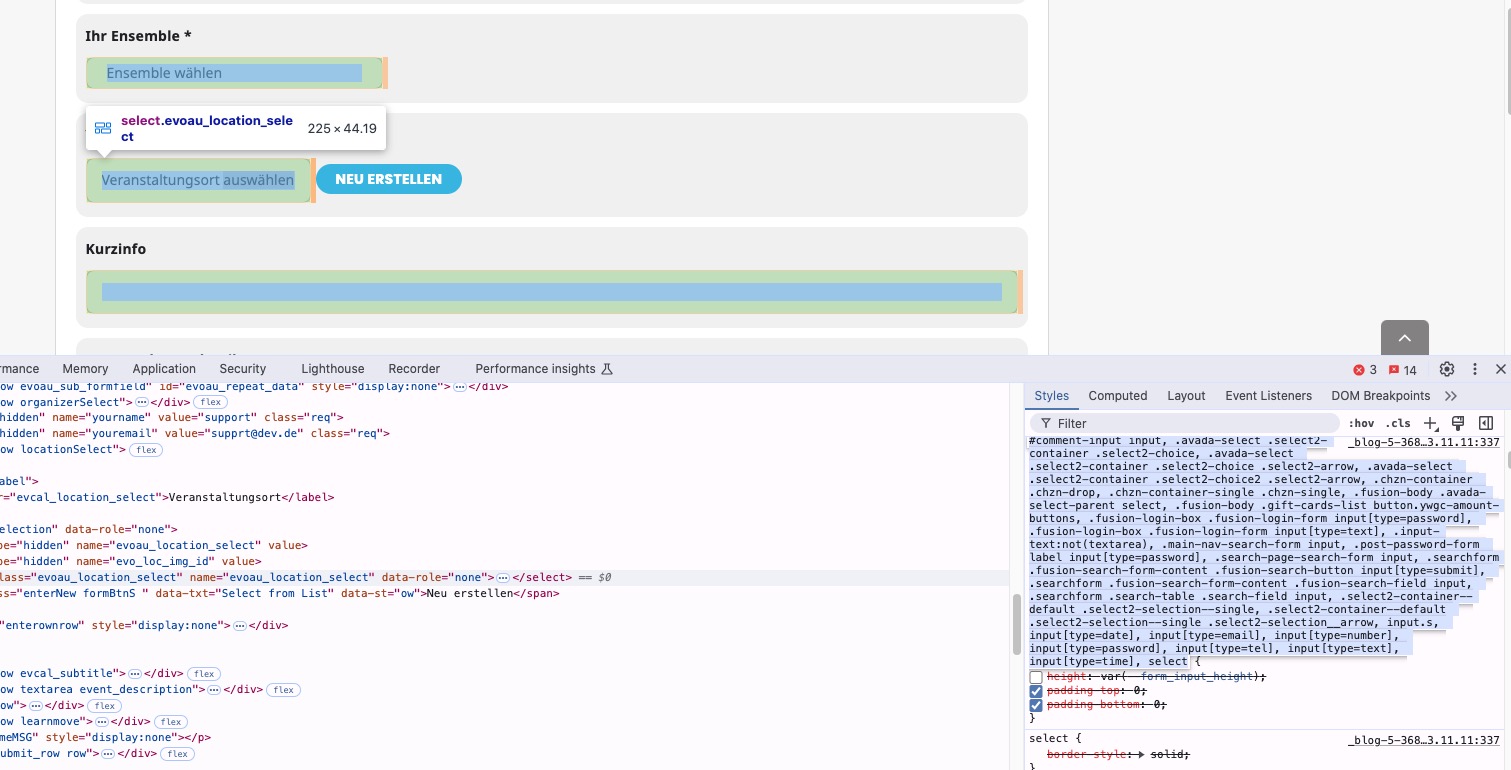Toggle flex badge on evcal_subtitle row
The width and height of the screenshot is (1511, 770).
(x=204, y=674)
